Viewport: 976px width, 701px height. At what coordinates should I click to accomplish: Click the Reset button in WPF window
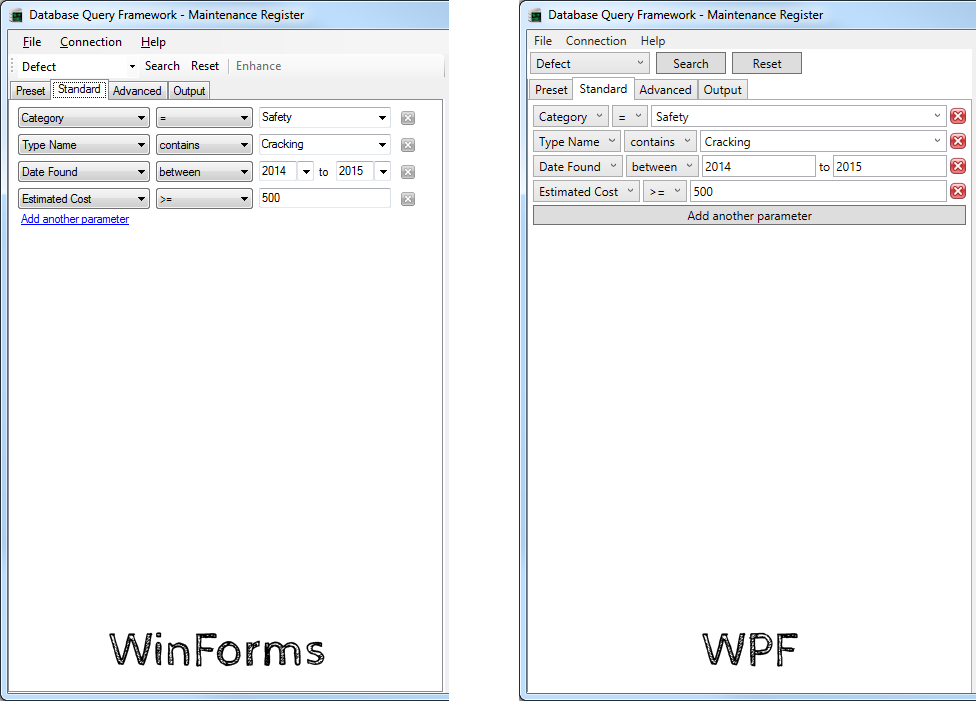[767, 64]
